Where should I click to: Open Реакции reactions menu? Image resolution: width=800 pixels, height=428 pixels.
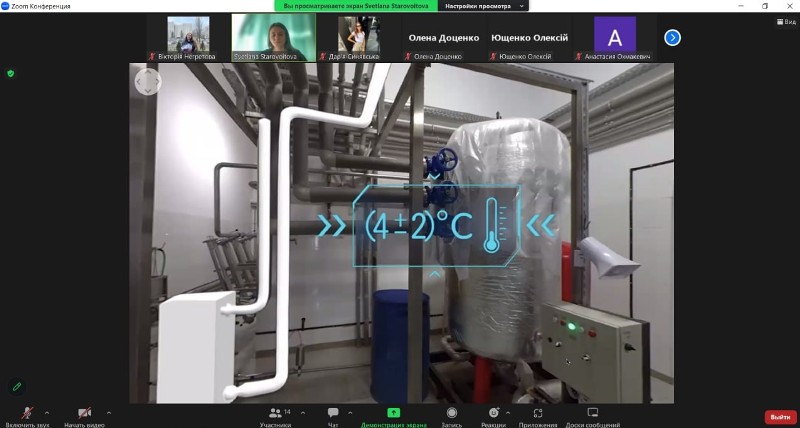493,416
